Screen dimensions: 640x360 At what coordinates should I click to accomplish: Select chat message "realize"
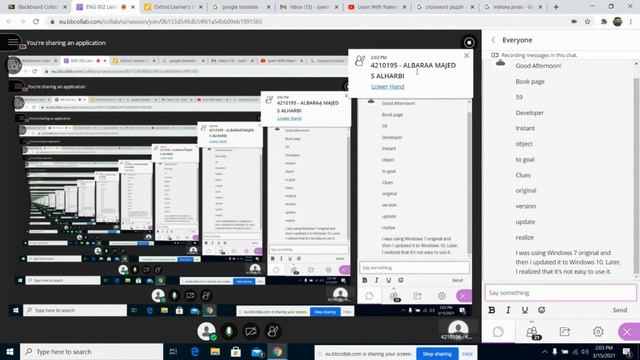point(524,237)
